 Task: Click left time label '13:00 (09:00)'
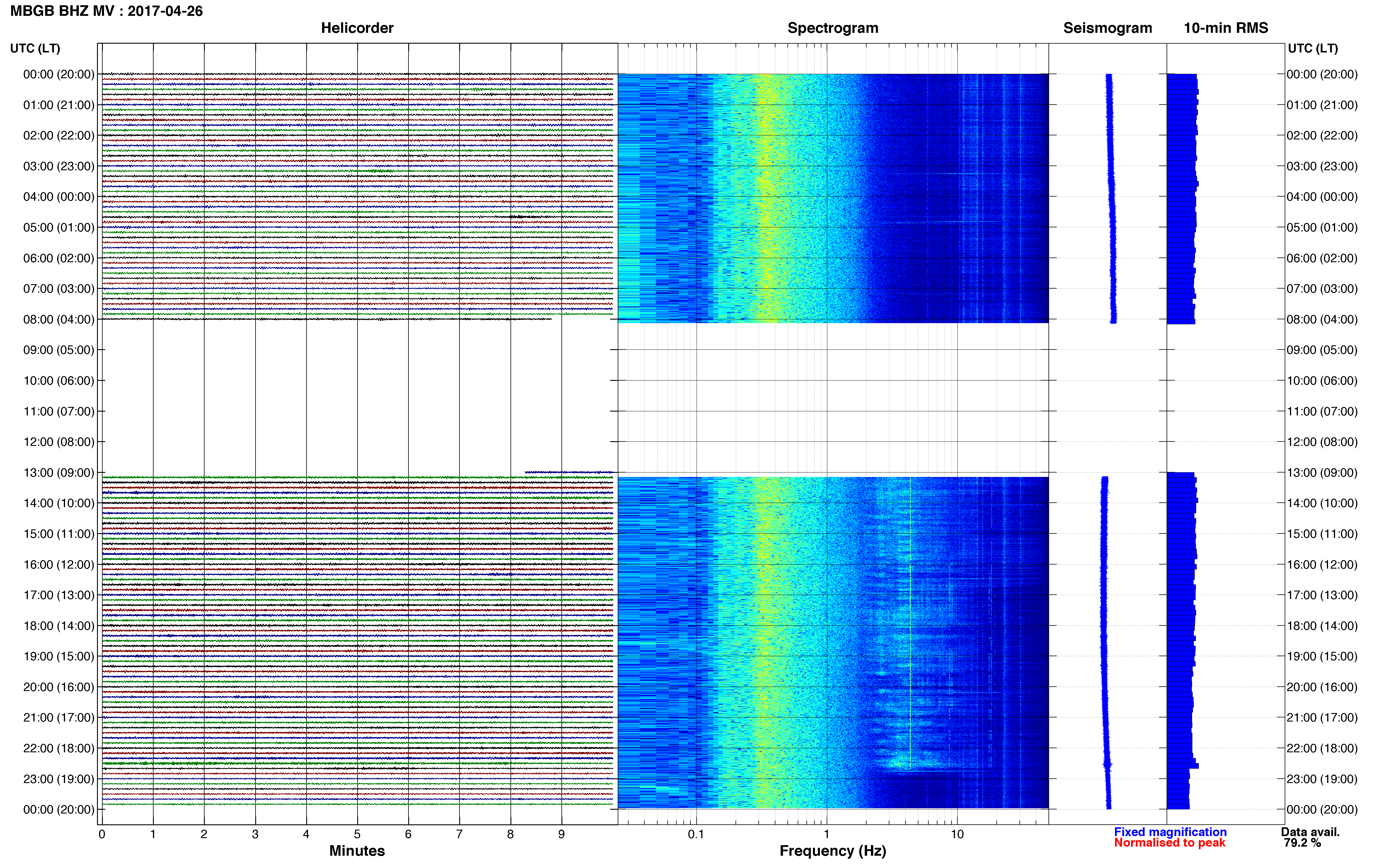(59, 473)
